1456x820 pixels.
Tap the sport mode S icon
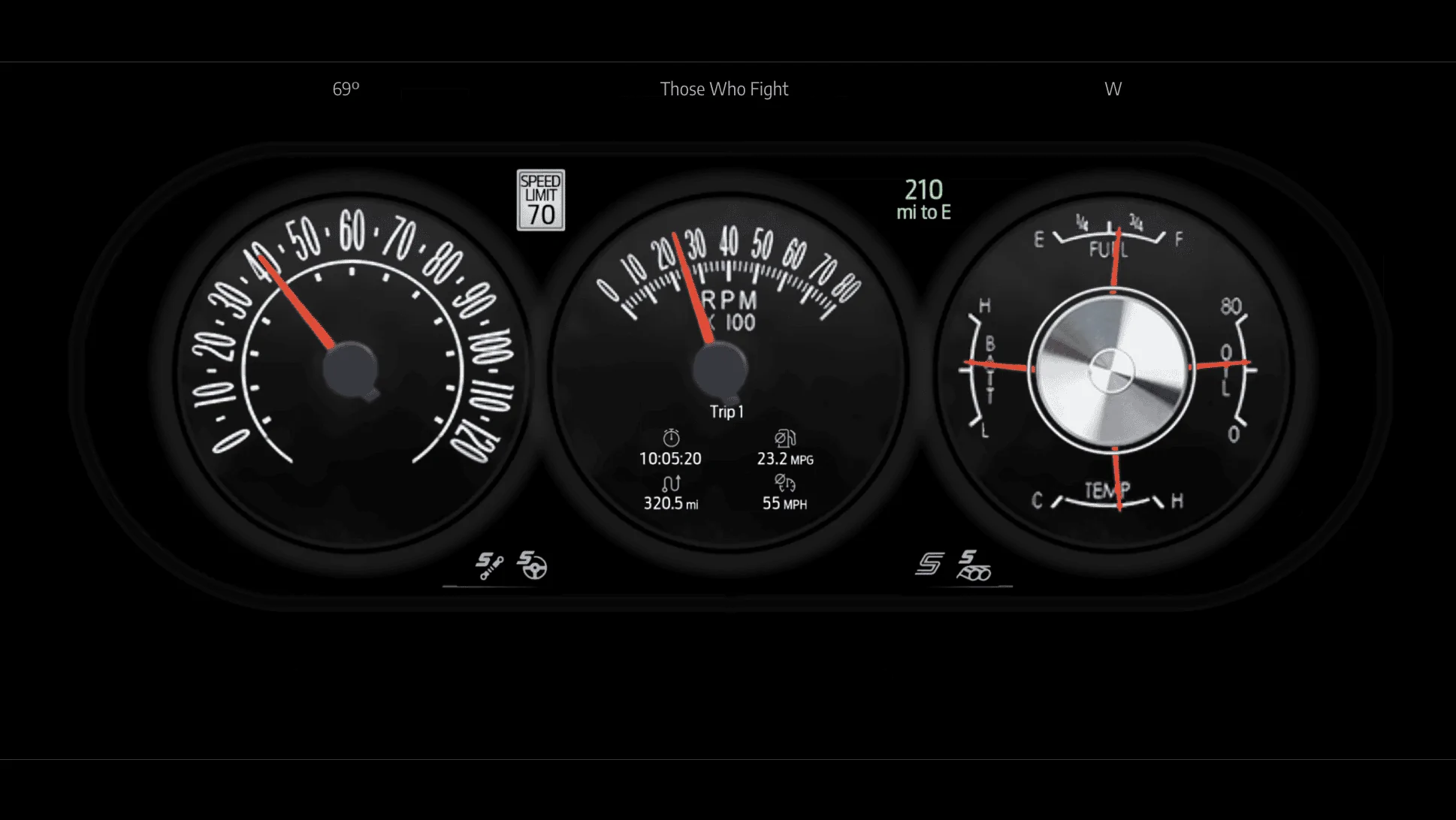pyautogui.click(x=929, y=563)
